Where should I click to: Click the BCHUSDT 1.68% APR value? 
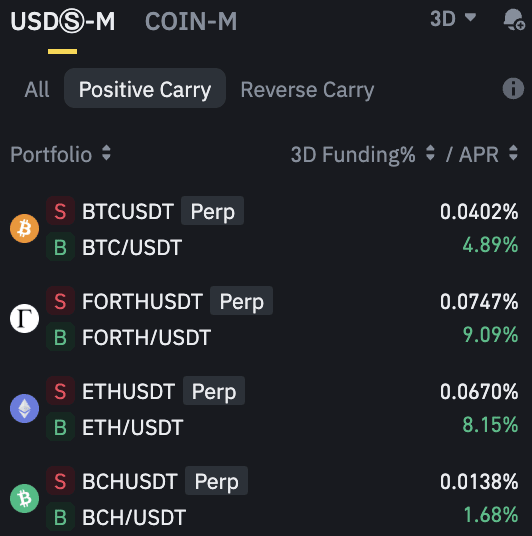(491, 515)
